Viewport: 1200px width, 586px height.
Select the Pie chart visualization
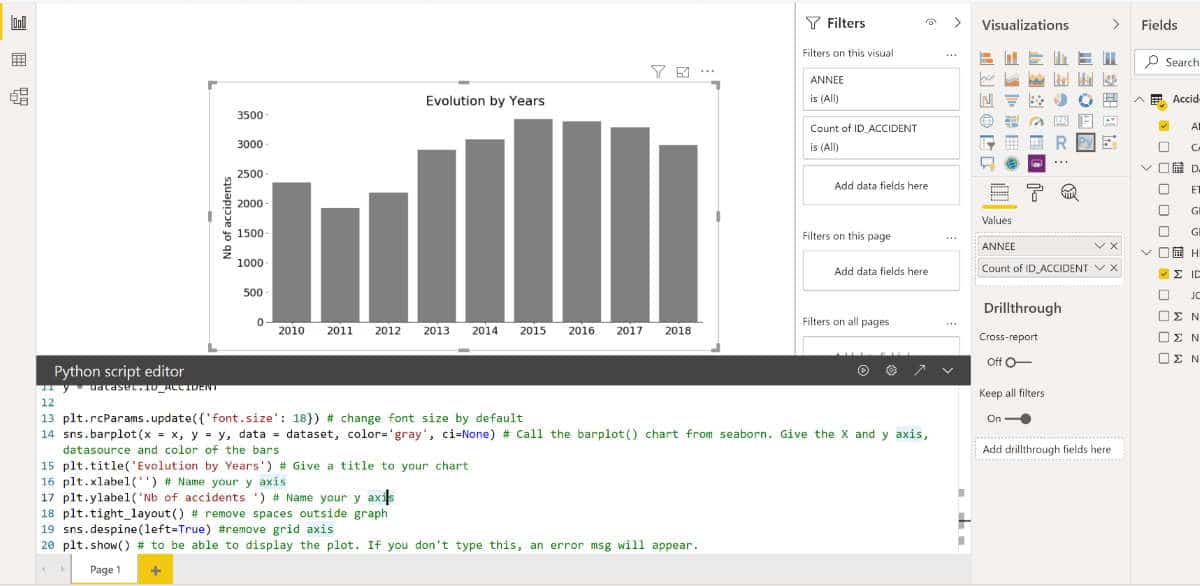[x=1061, y=100]
